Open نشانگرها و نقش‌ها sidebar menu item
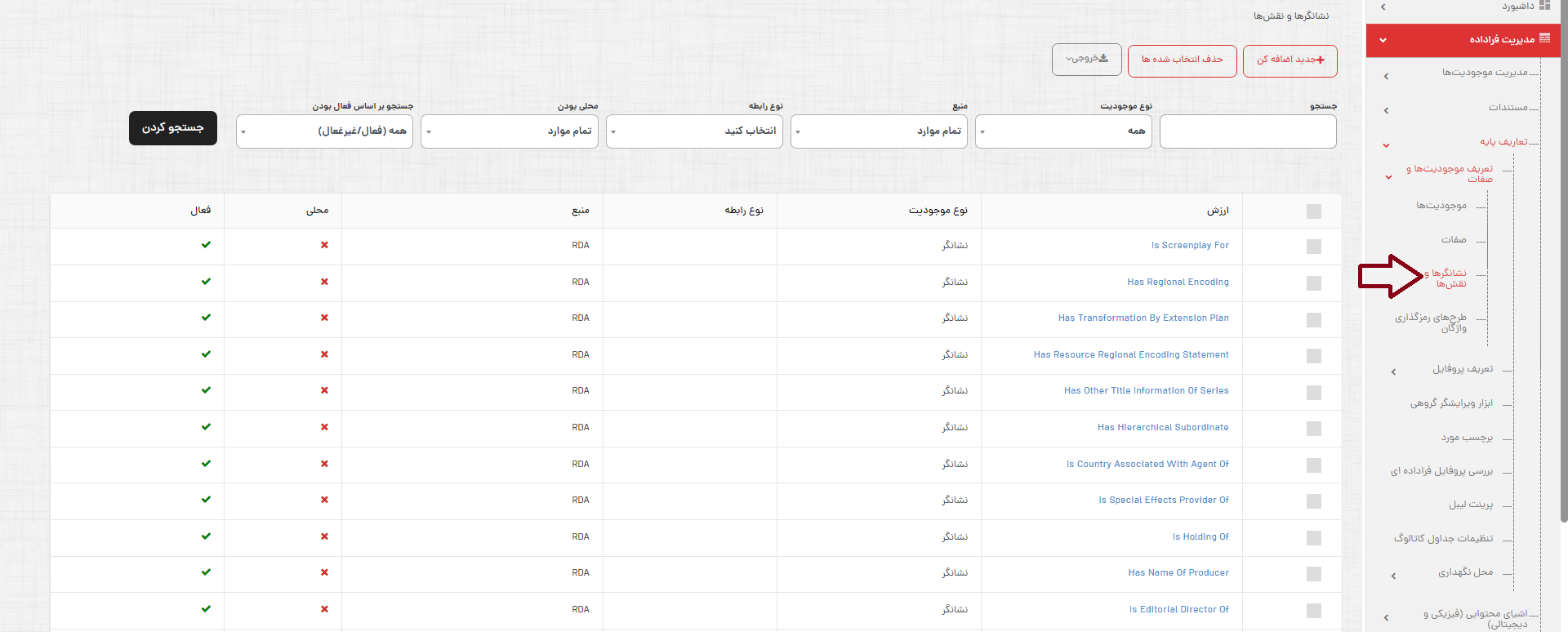Viewport: 1568px width, 632px height. (x=1448, y=278)
